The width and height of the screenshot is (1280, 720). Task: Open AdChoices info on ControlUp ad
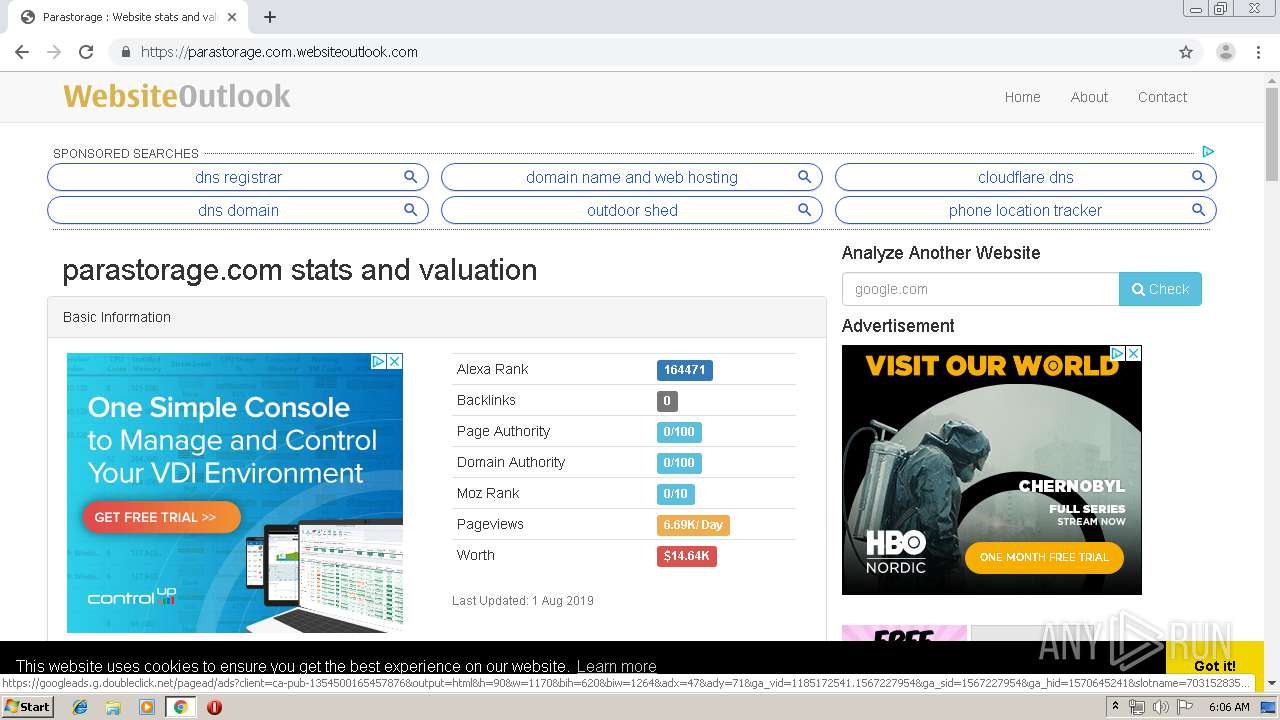pyautogui.click(x=379, y=361)
